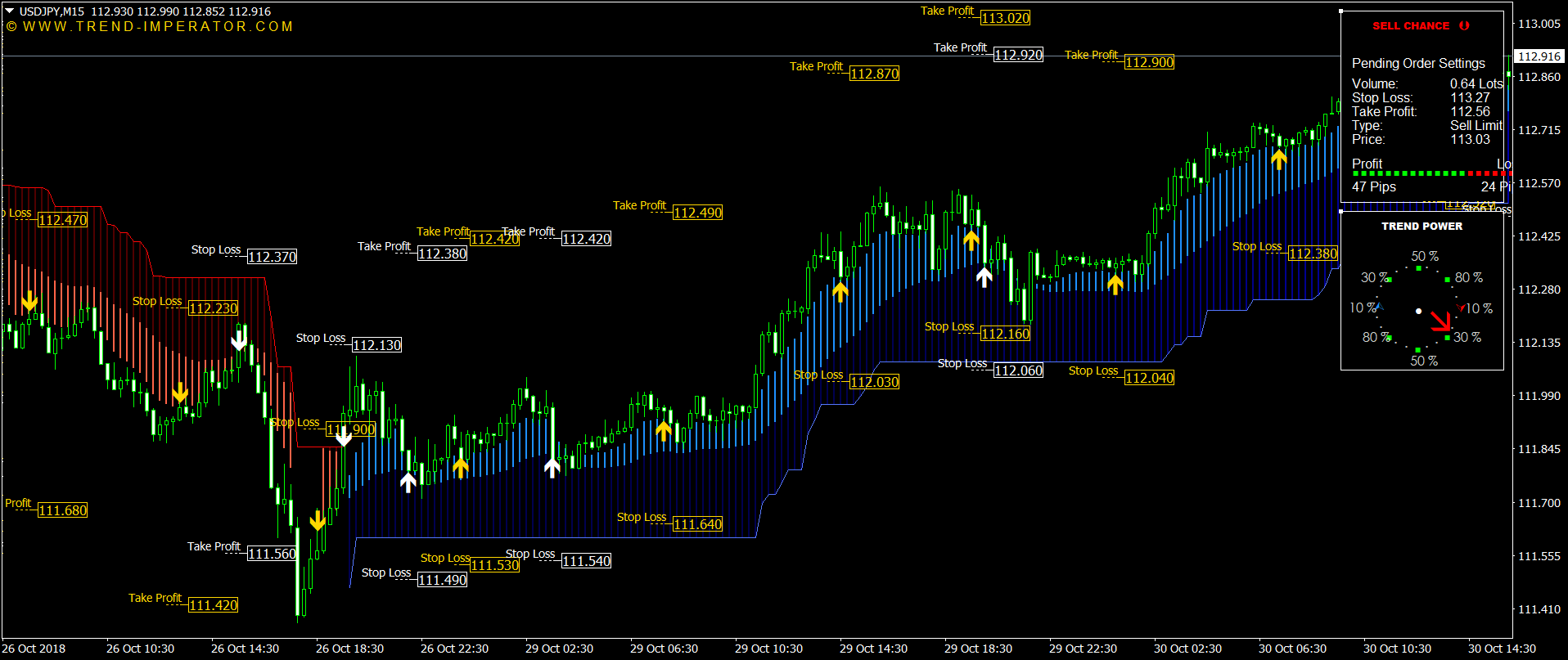Select the white up arrow near 29 Oct 02:30
This screenshot has width=1568, height=660.
click(552, 467)
